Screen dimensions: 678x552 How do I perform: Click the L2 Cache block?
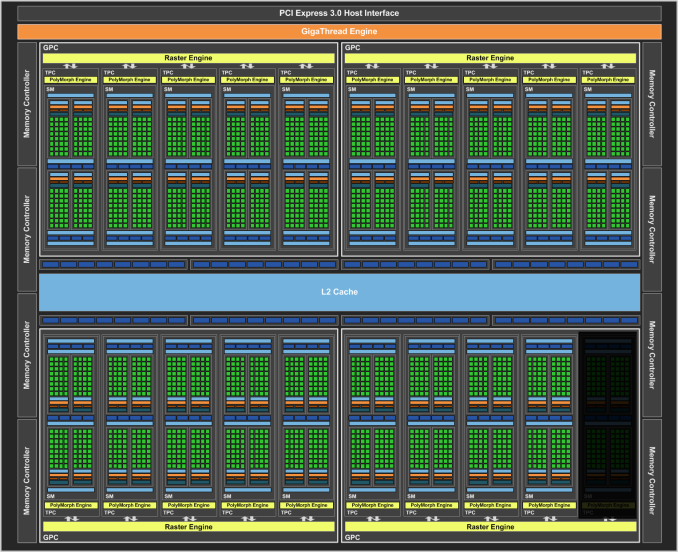click(338, 292)
